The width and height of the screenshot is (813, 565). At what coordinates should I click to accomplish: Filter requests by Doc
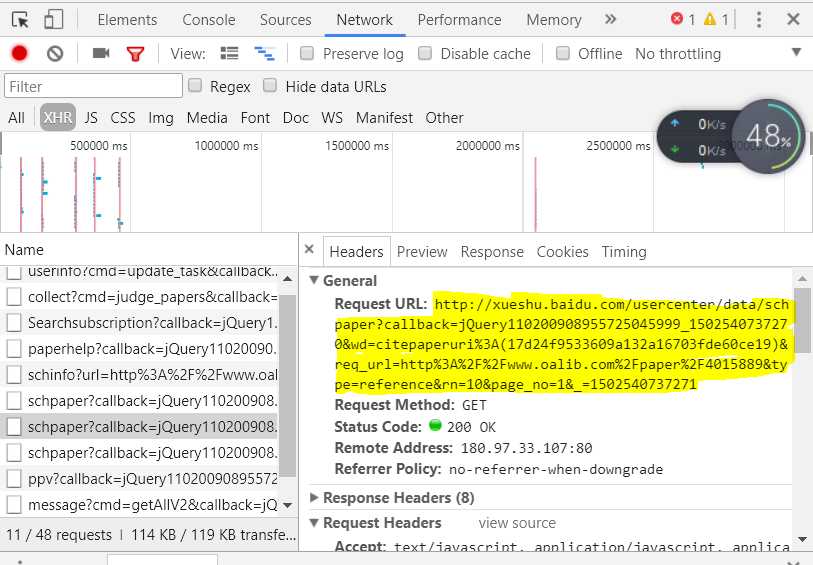pos(296,118)
